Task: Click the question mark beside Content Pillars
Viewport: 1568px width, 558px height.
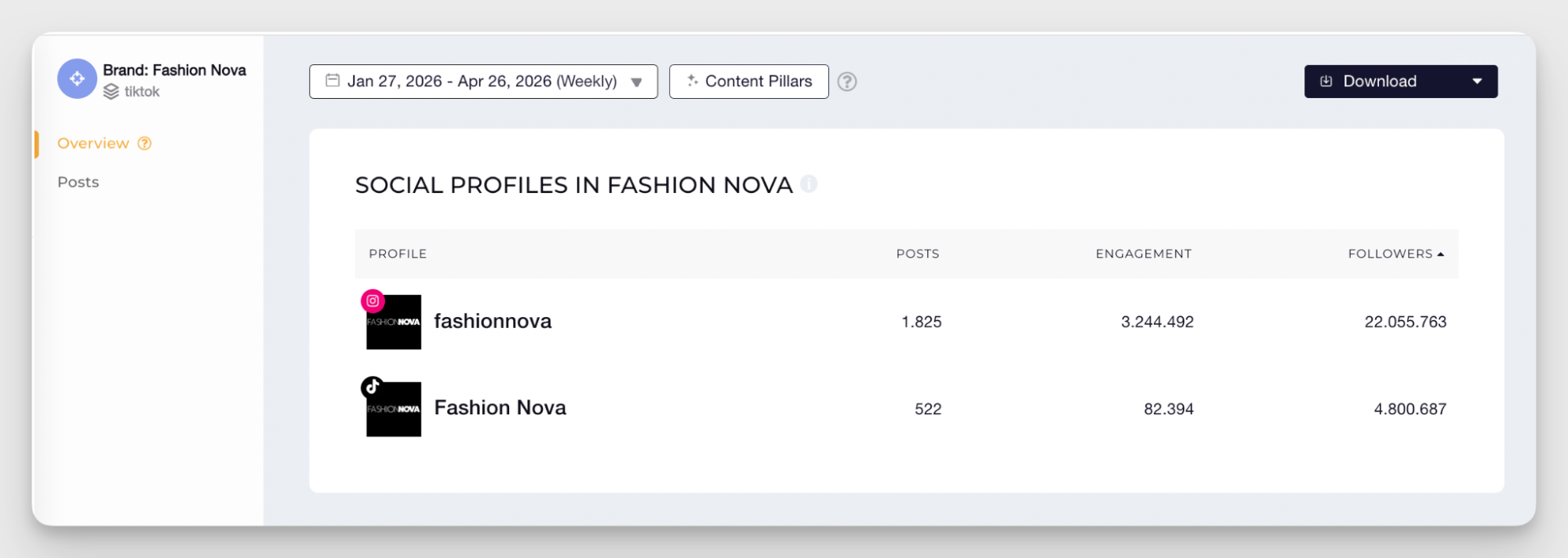Action: click(847, 82)
